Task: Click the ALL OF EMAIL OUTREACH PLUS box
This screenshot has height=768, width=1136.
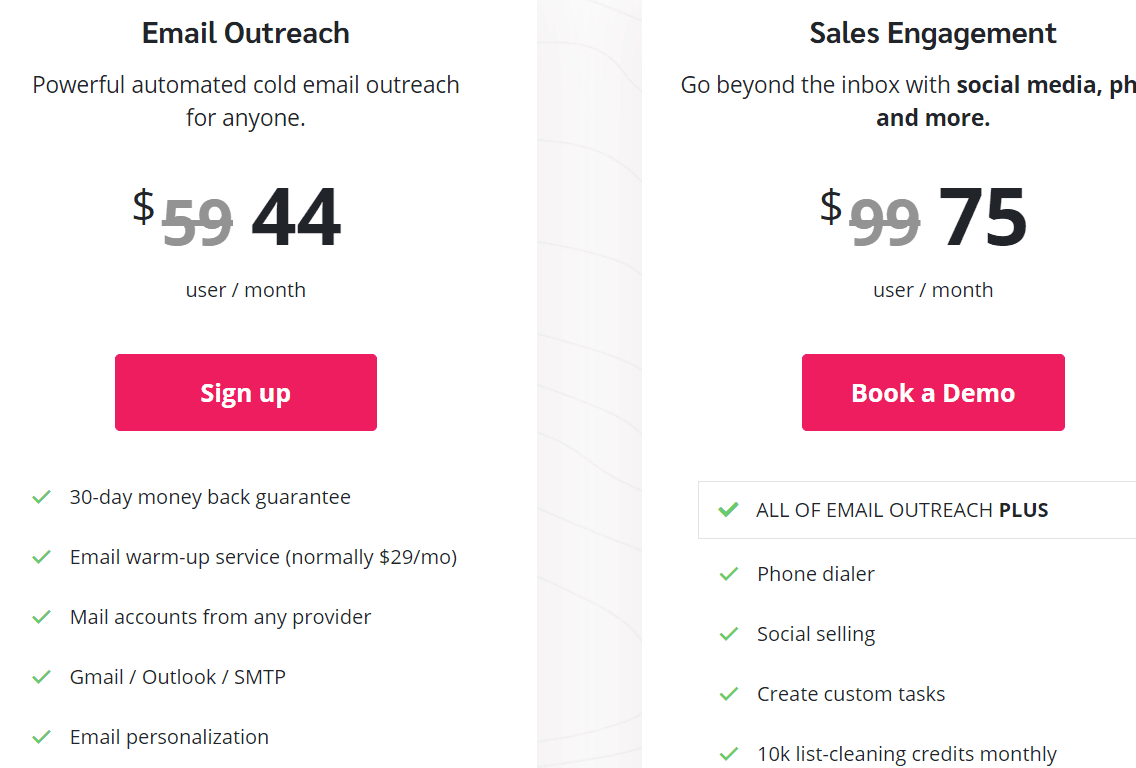Action: point(917,510)
